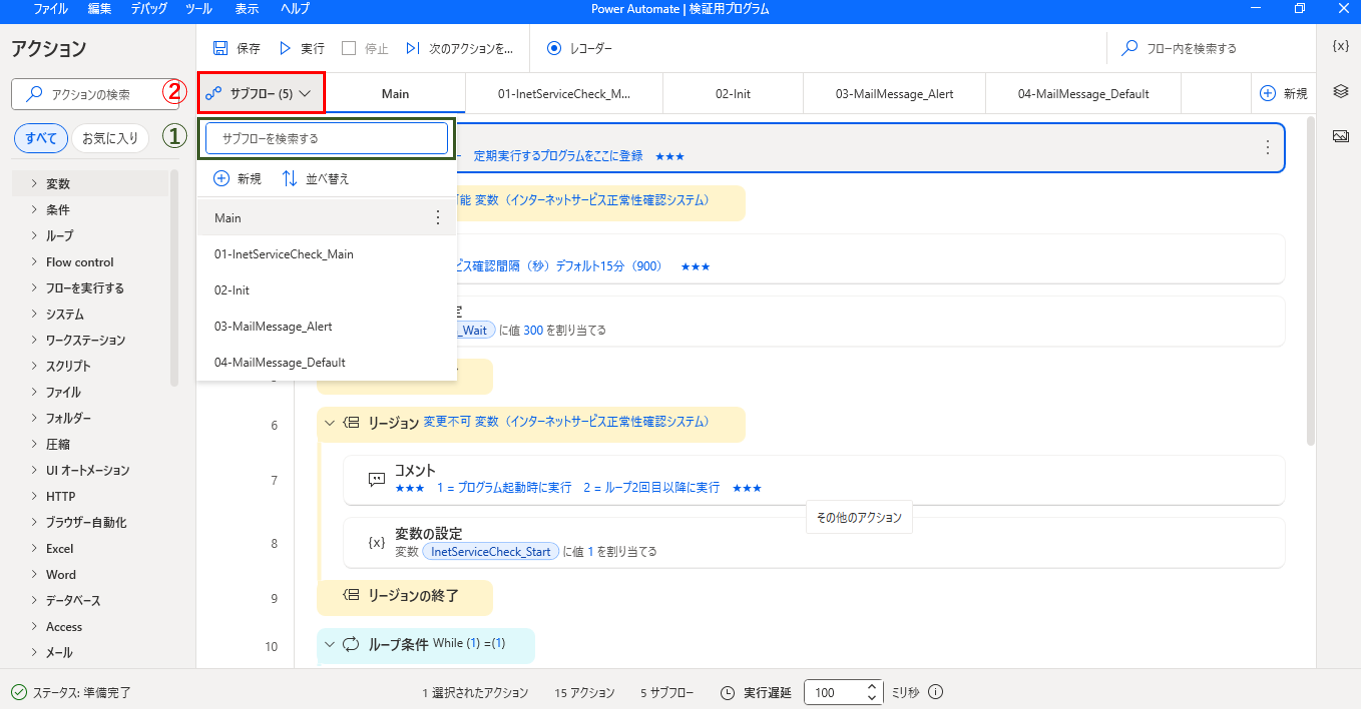
Task: Run the flow with the play icon
Action: pyautogui.click(x=285, y=48)
